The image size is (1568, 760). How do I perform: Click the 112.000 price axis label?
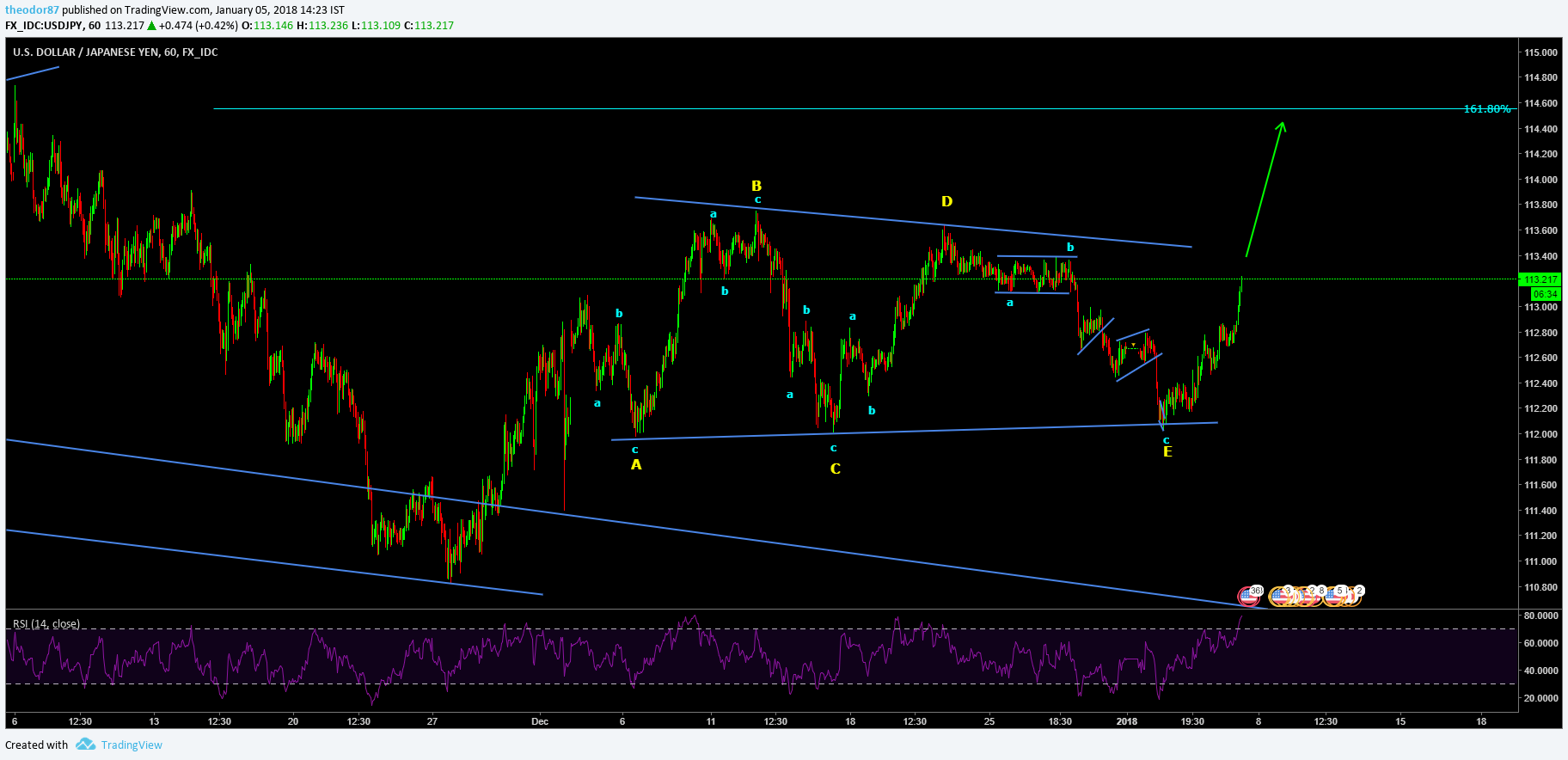tap(1540, 434)
